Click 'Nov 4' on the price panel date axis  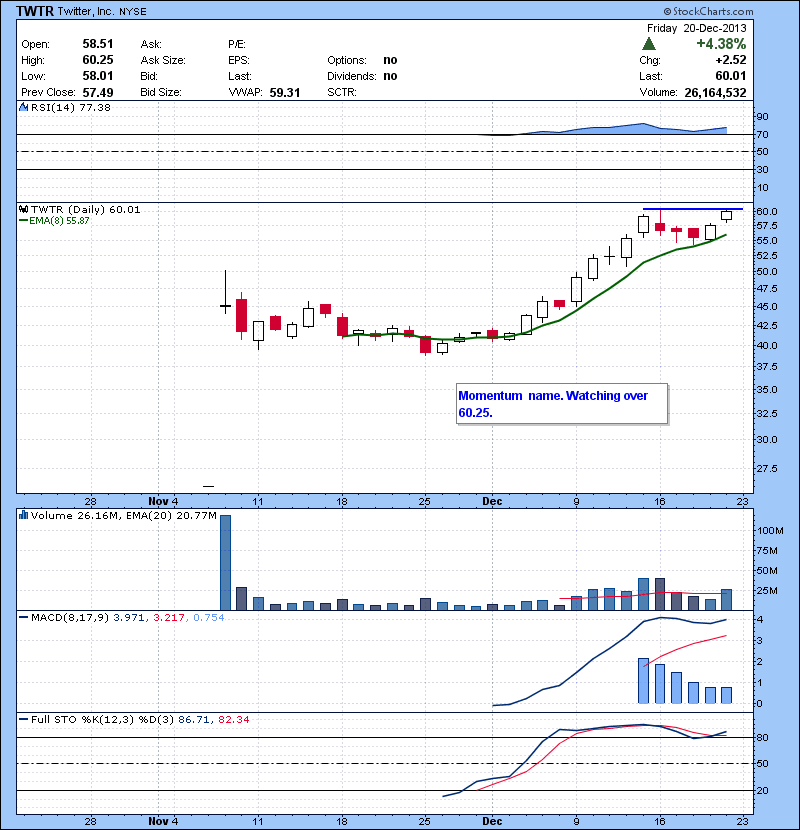163,501
